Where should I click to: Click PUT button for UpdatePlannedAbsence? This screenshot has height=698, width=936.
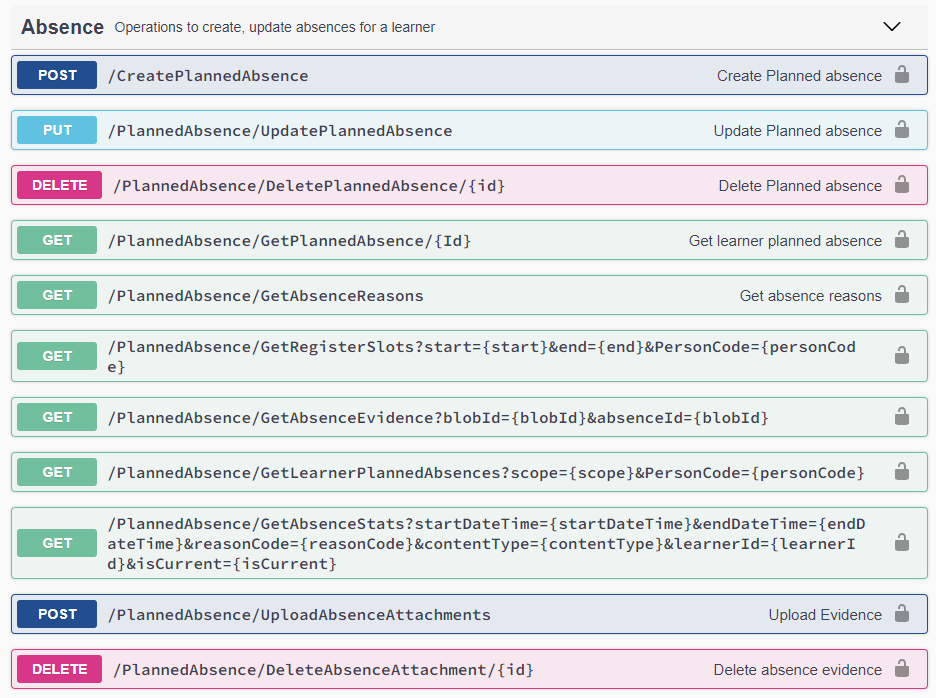[x=57, y=130]
